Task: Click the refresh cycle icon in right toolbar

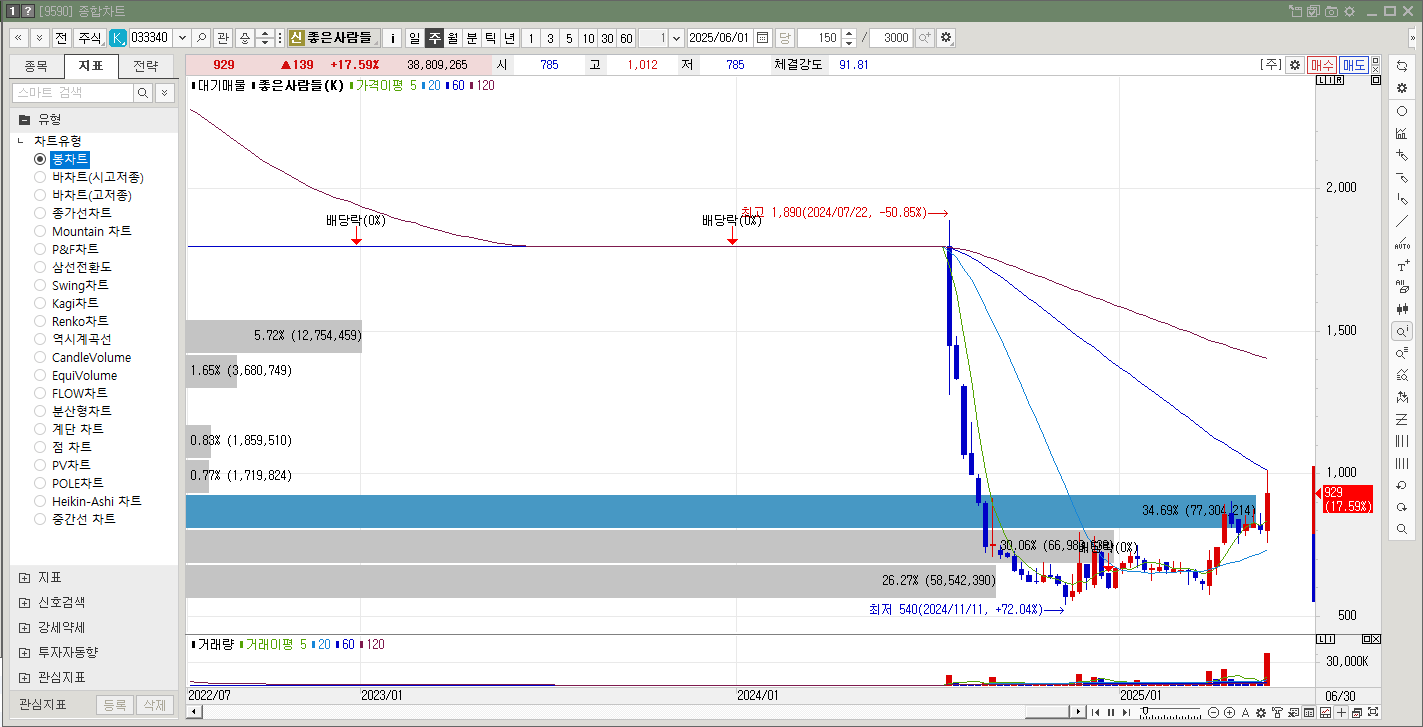Action: (x=1402, y=66)
